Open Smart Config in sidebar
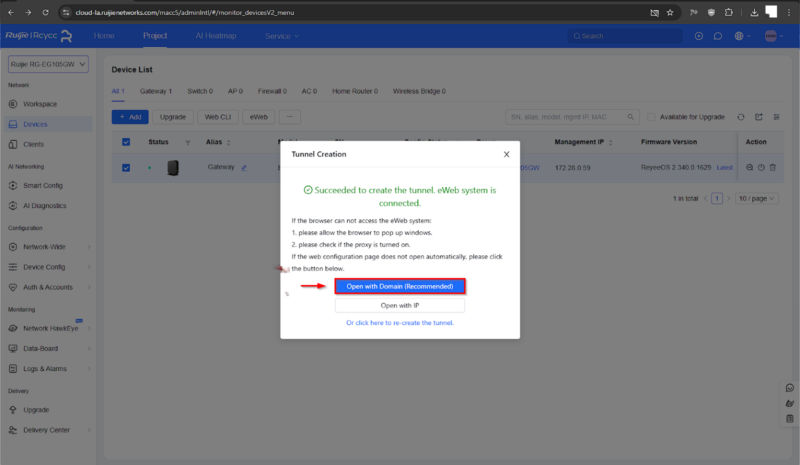Image resolution: width=800 pixels, height=465 pixels. click(x=43, y=185)
